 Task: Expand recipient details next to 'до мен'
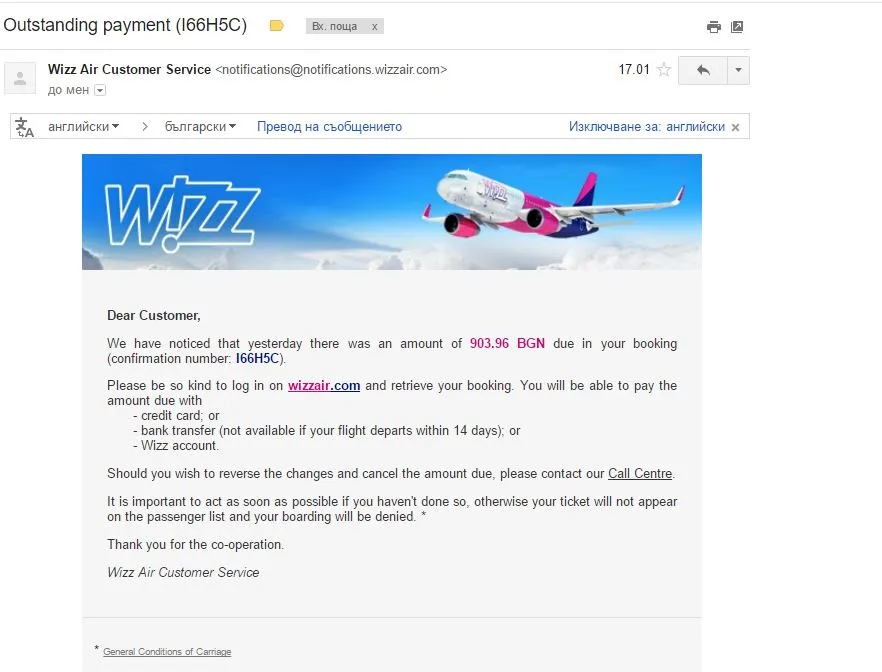tap(100, 90)
